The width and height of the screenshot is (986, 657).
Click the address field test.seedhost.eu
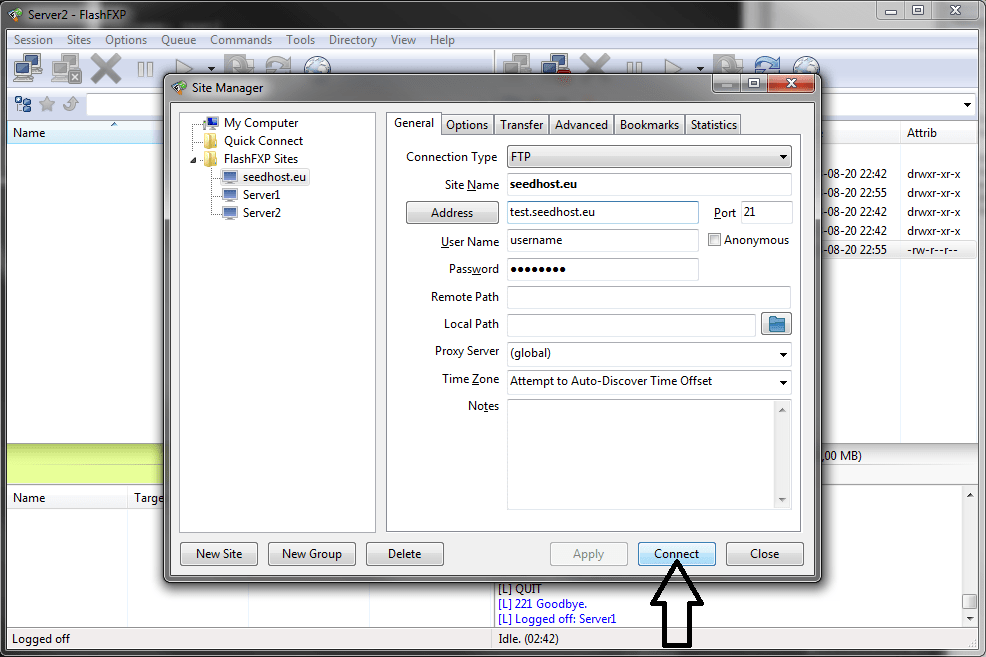tap(602, 212)
